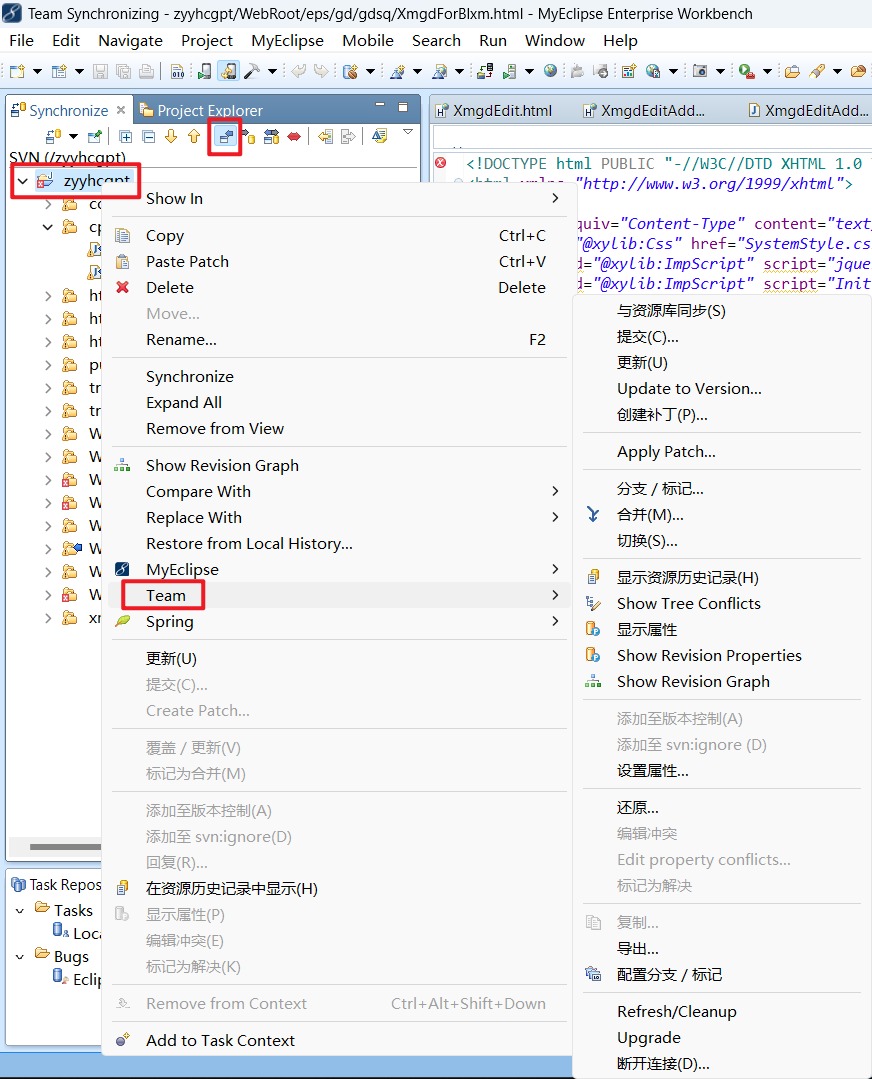Choose 与资源库同步(S) in Team submenu
Viewport: 872px width, 1079px height.
(x=723, y=310)
